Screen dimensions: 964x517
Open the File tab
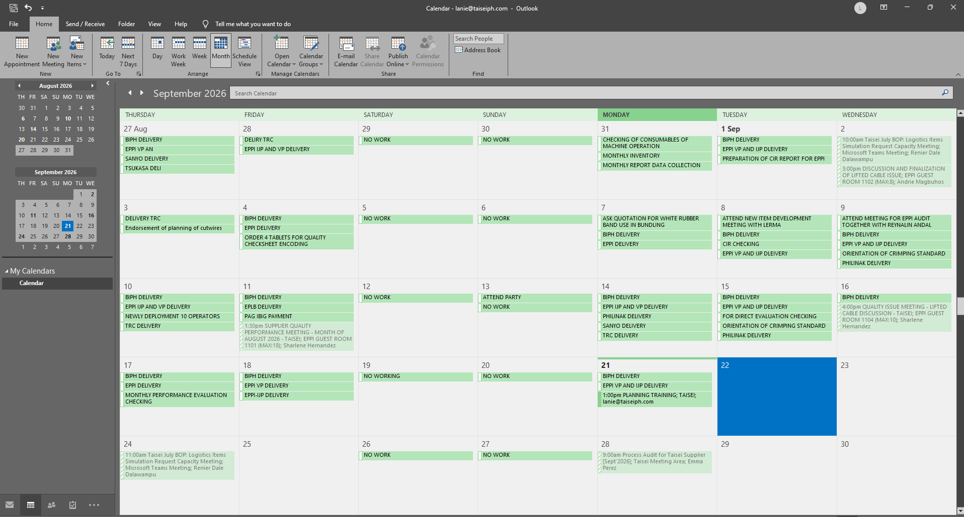coord(14,24)
